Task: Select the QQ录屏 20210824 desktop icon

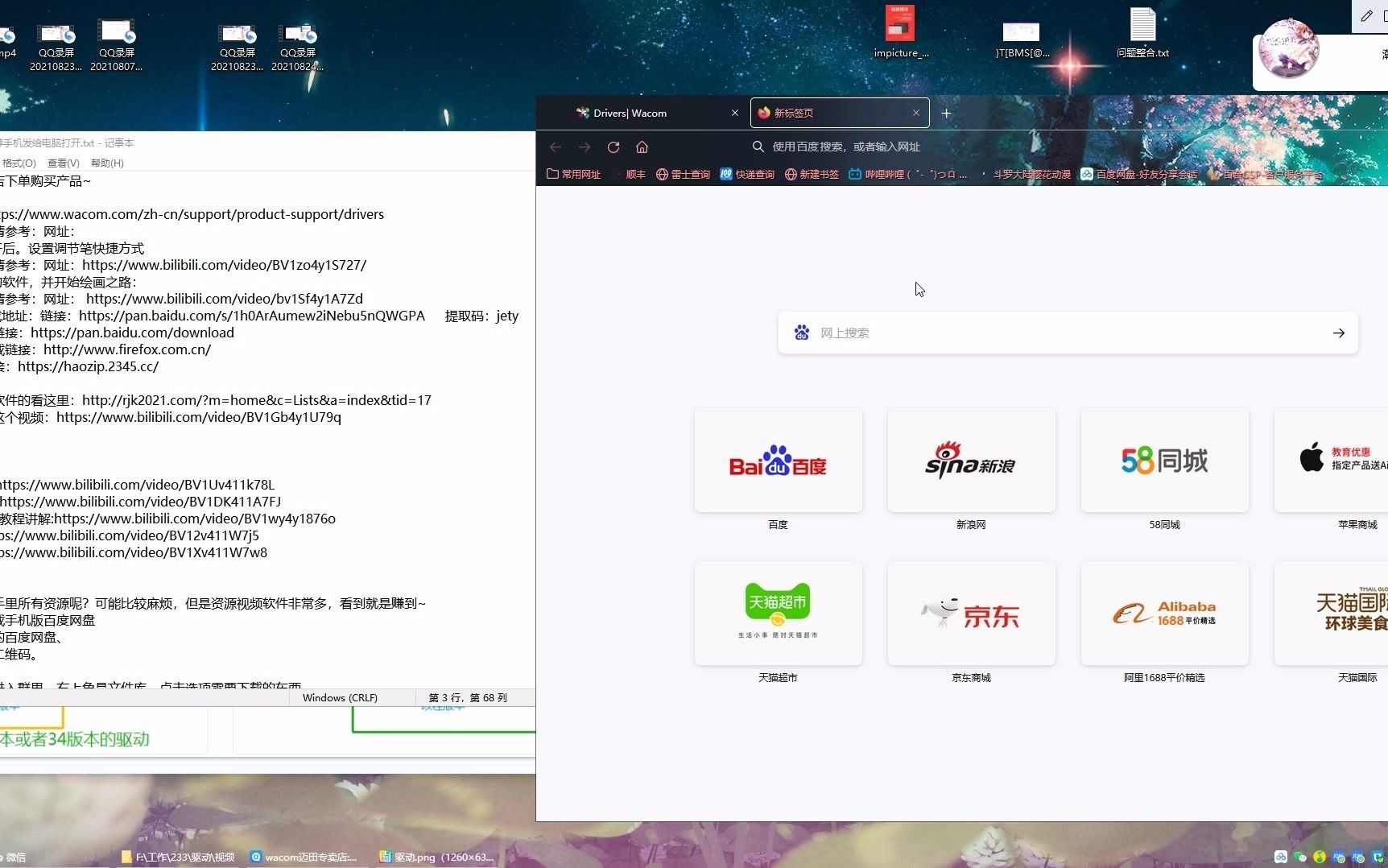Action: 297,46
